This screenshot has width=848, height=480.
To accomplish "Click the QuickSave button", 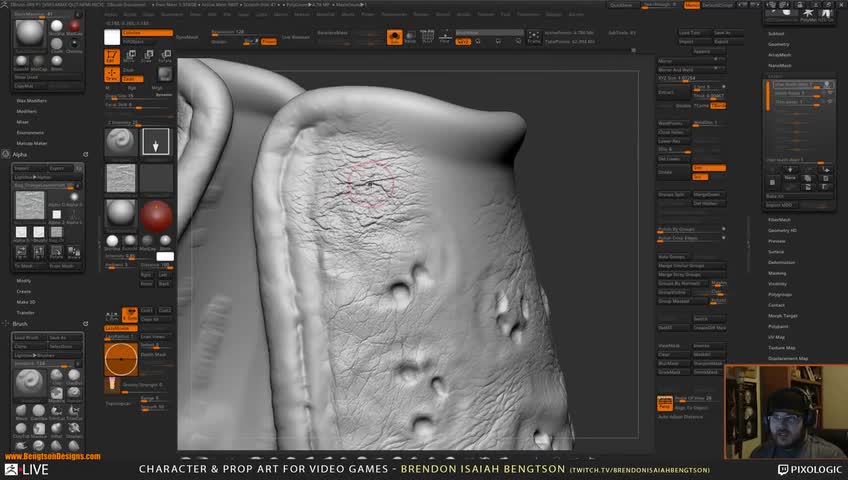I will click(621, 5).
